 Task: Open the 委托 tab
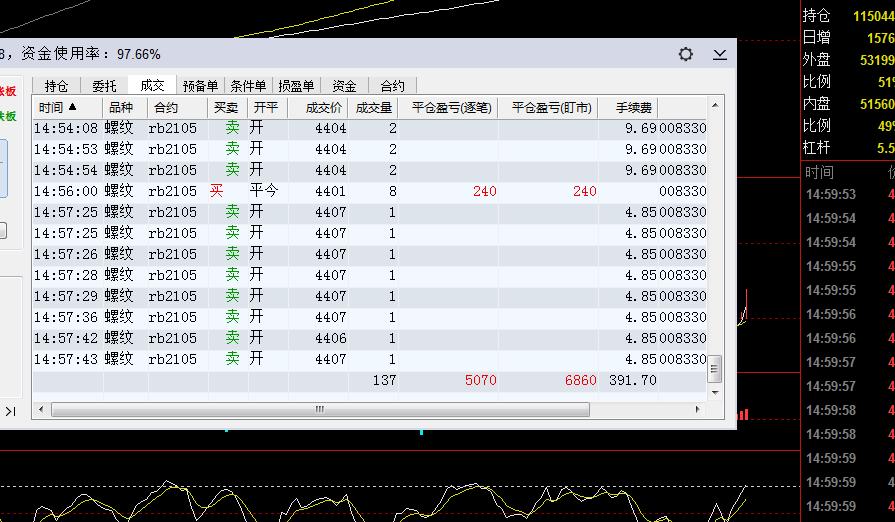(x=104, y=86)
